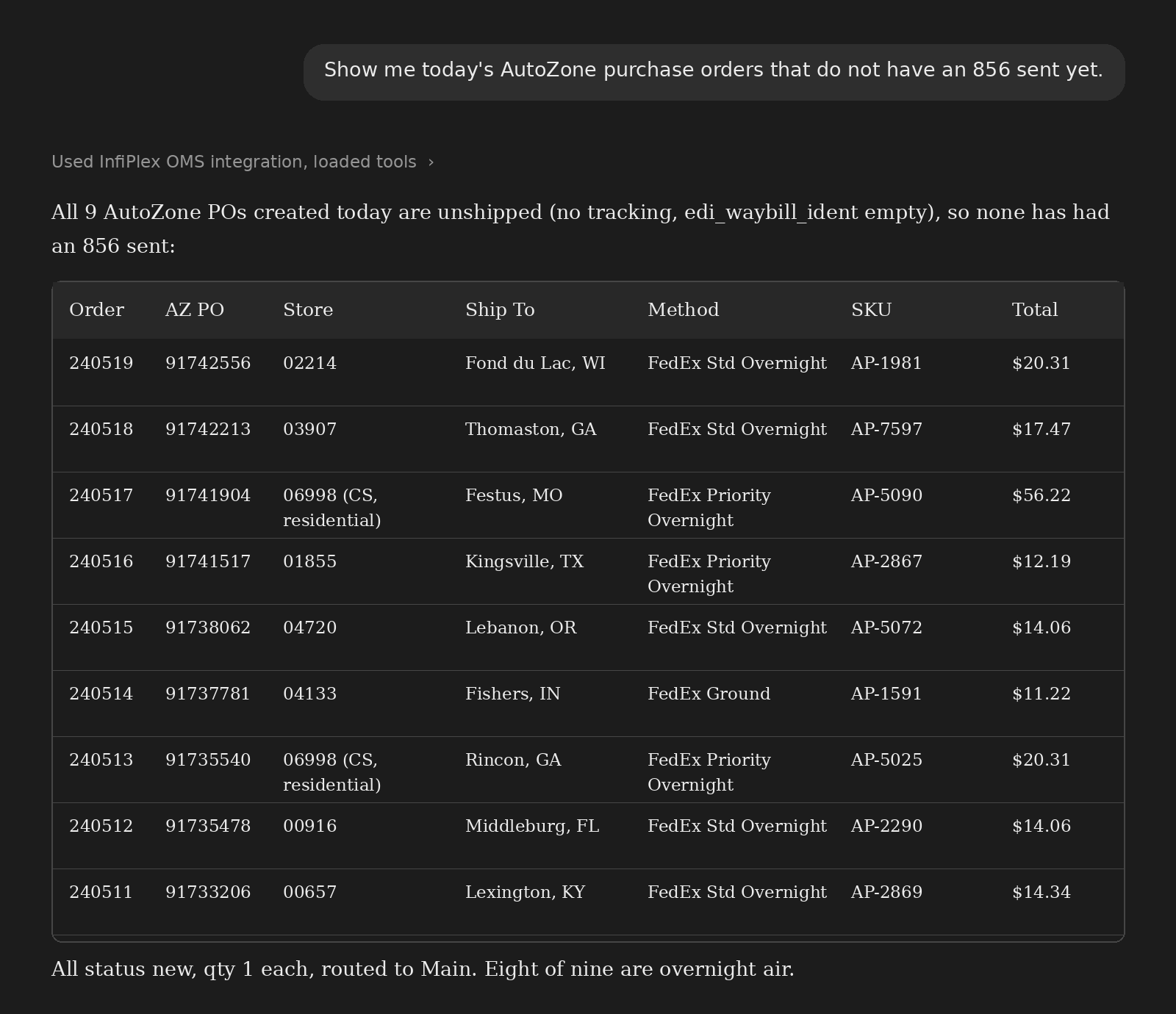Select SKU AP-5025

[886, 760]
